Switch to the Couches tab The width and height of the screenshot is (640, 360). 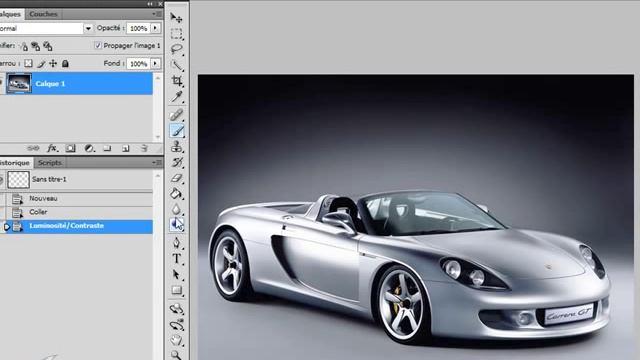[x=43, y=14]
